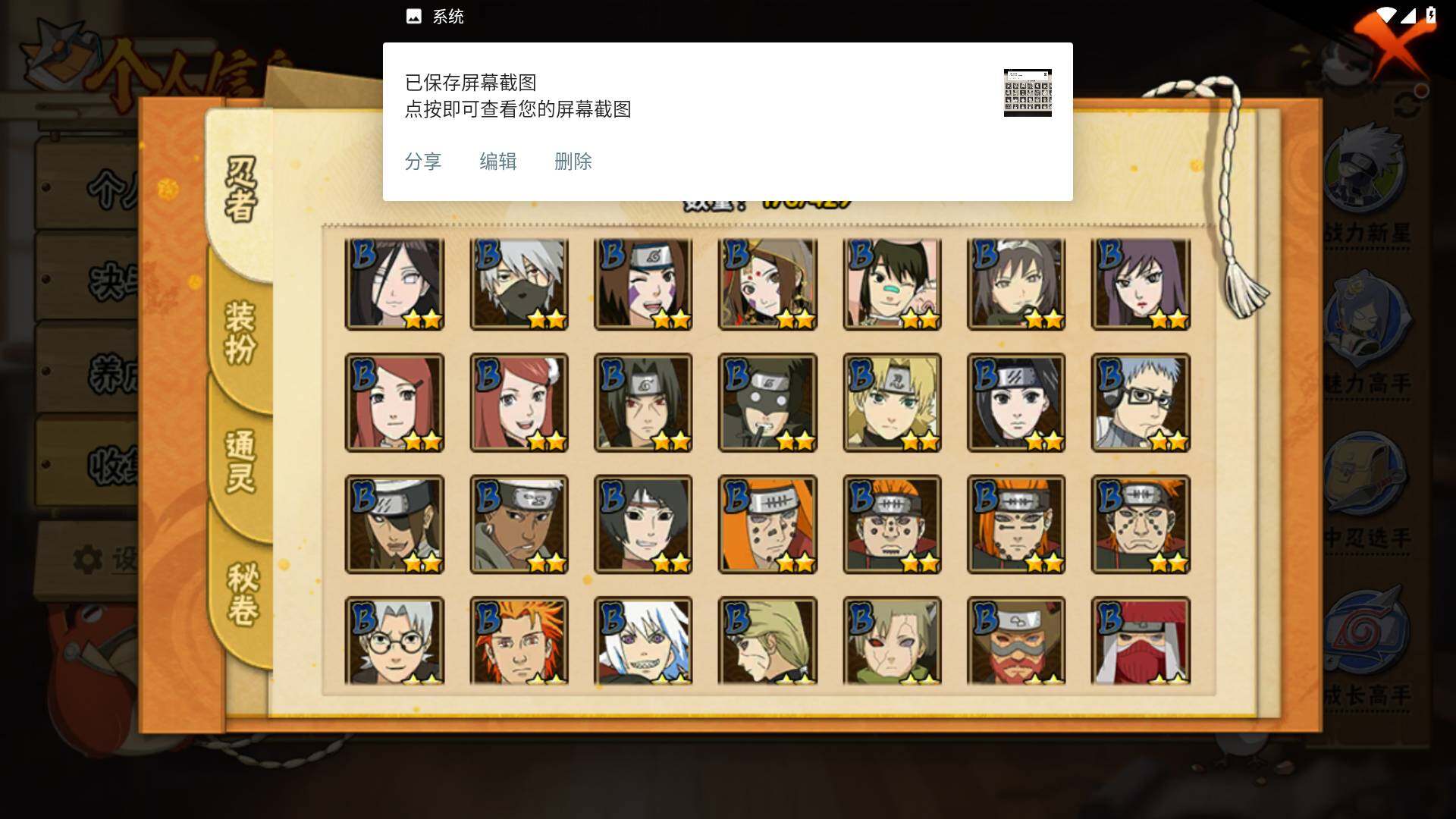Open the 忍者 side tab
Screen dimensions: 1456x819
point(240,190)
